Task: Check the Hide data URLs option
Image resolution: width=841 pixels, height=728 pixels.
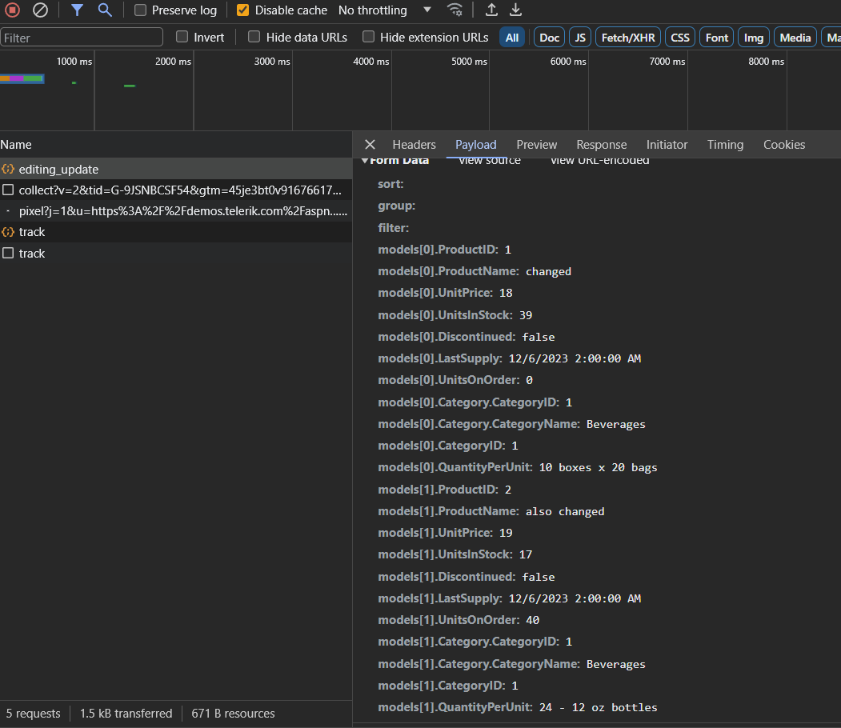Action: [254, 37]
